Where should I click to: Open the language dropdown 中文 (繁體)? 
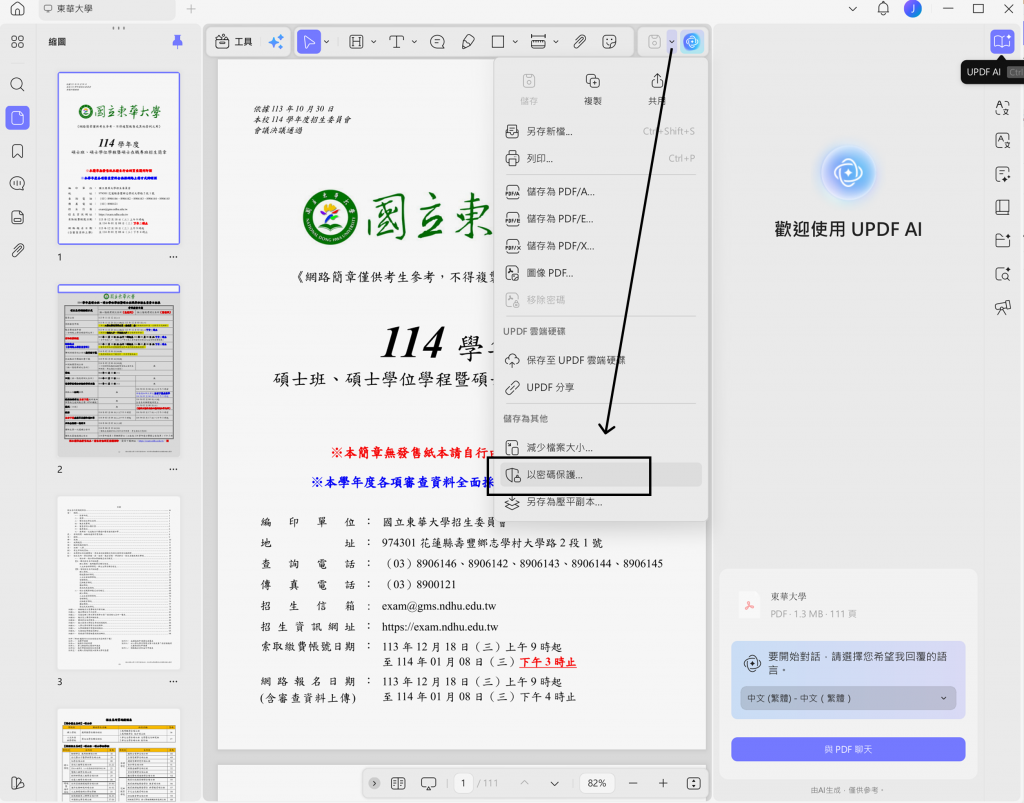tap(848, 698)
